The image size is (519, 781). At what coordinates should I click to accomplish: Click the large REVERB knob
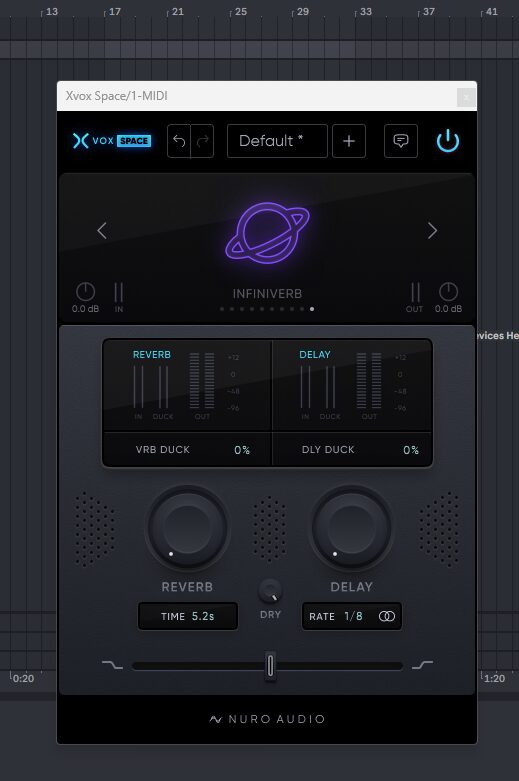pyautogui.click(x=187, y=528)
